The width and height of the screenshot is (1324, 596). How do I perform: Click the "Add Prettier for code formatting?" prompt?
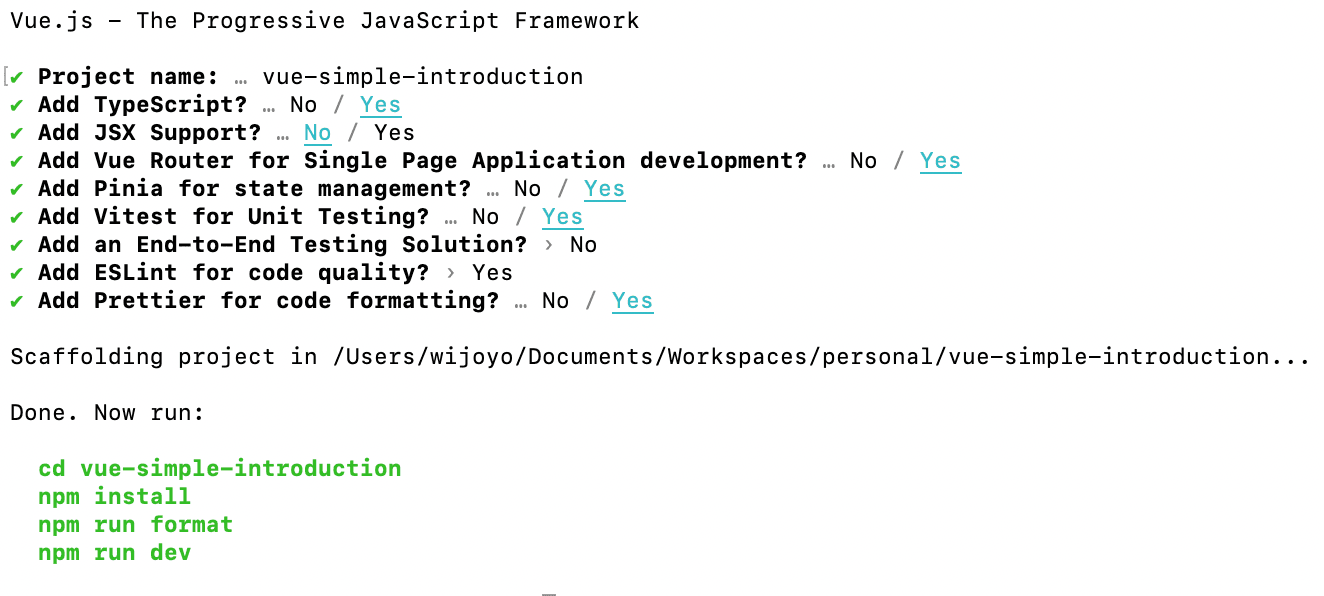[268, 301]
